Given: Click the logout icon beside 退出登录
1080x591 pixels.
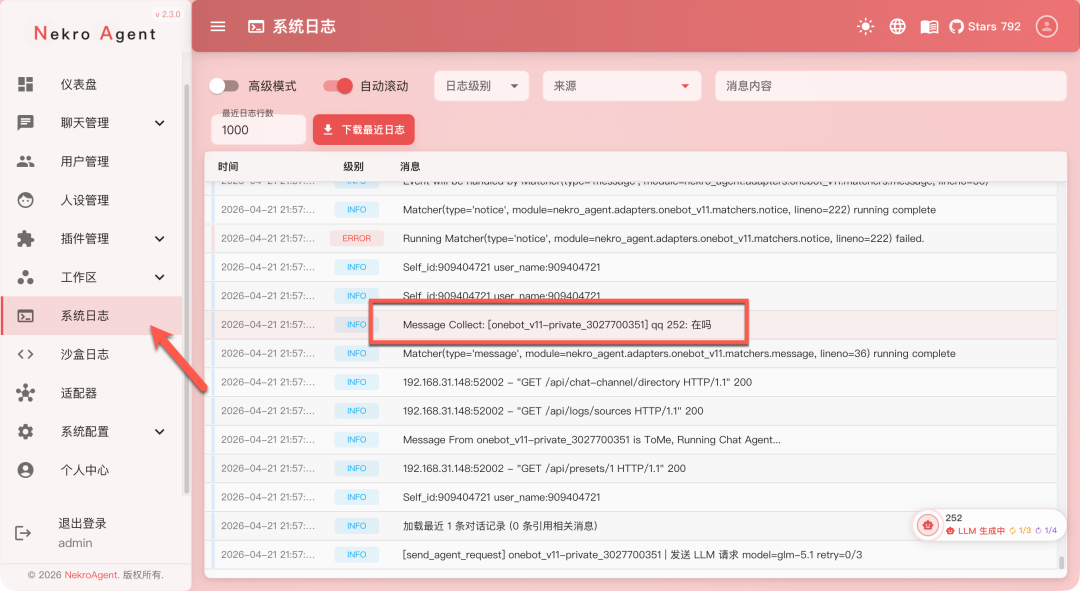Looking at the screenshot, I should point(23,533).
